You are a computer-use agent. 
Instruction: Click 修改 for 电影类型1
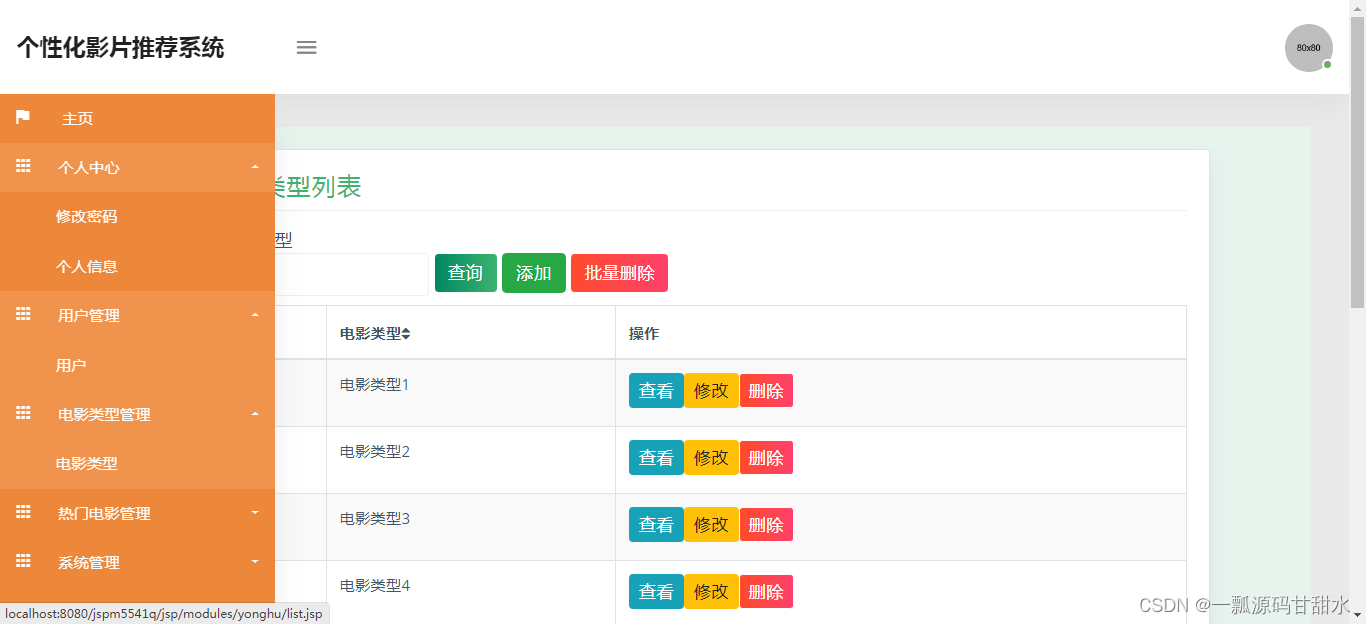[x=711, y=391]
